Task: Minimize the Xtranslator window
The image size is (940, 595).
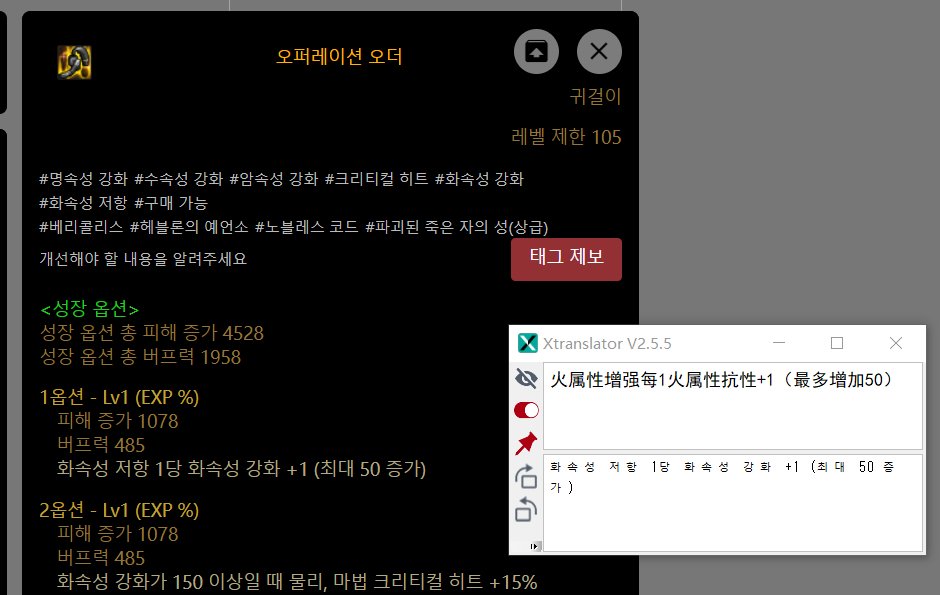Action: 779,343
